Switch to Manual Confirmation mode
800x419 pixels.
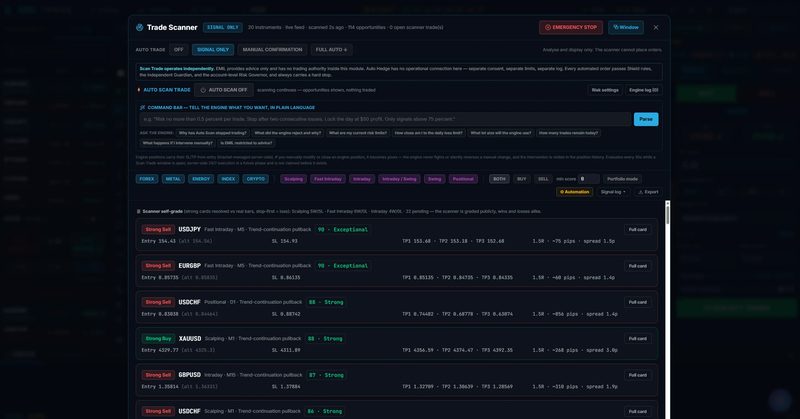click(x=272, y=50)
